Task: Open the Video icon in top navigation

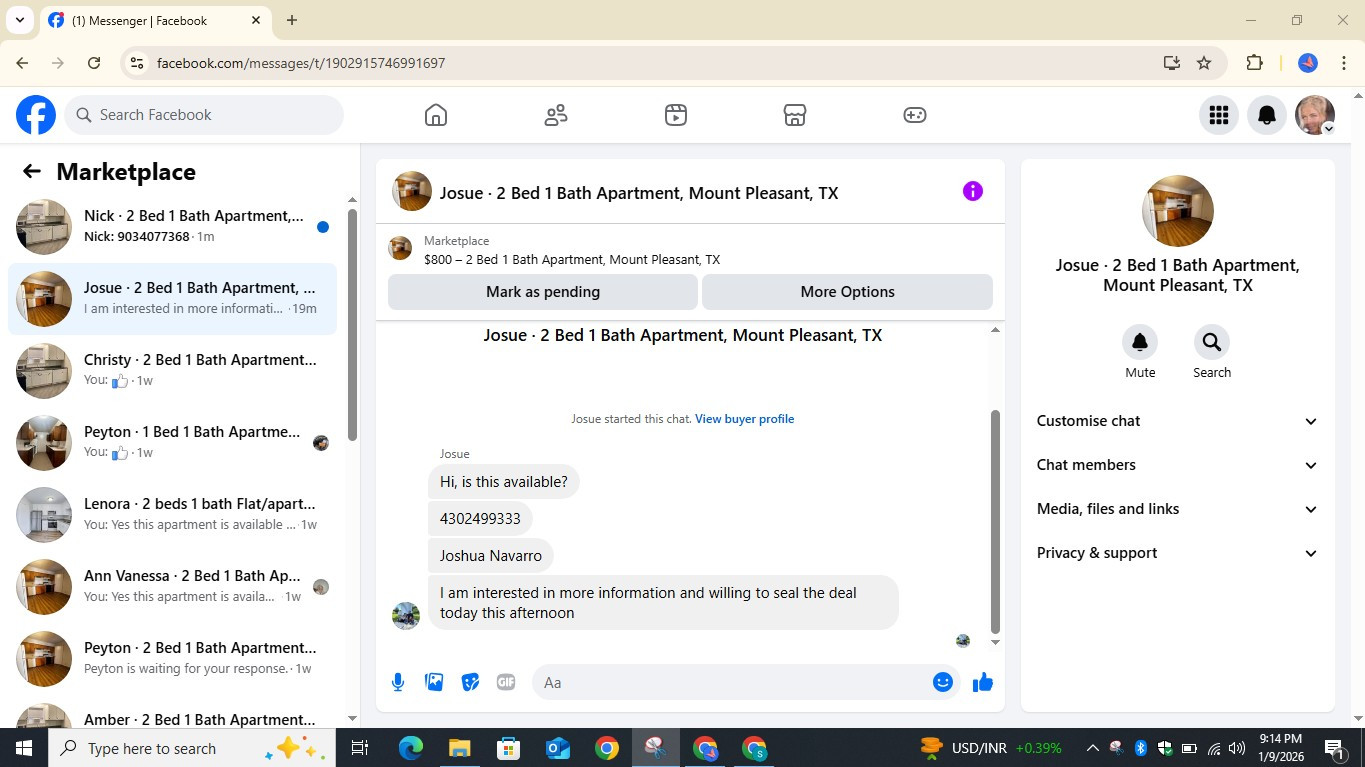Action: pyautogui.click(x=676, y=115)
